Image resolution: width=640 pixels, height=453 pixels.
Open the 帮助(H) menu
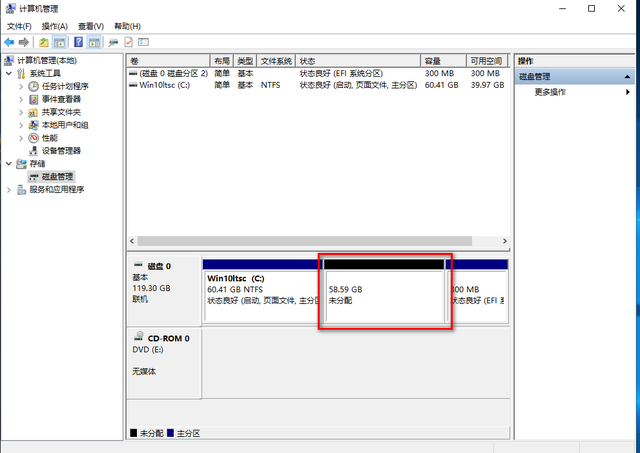127,26
